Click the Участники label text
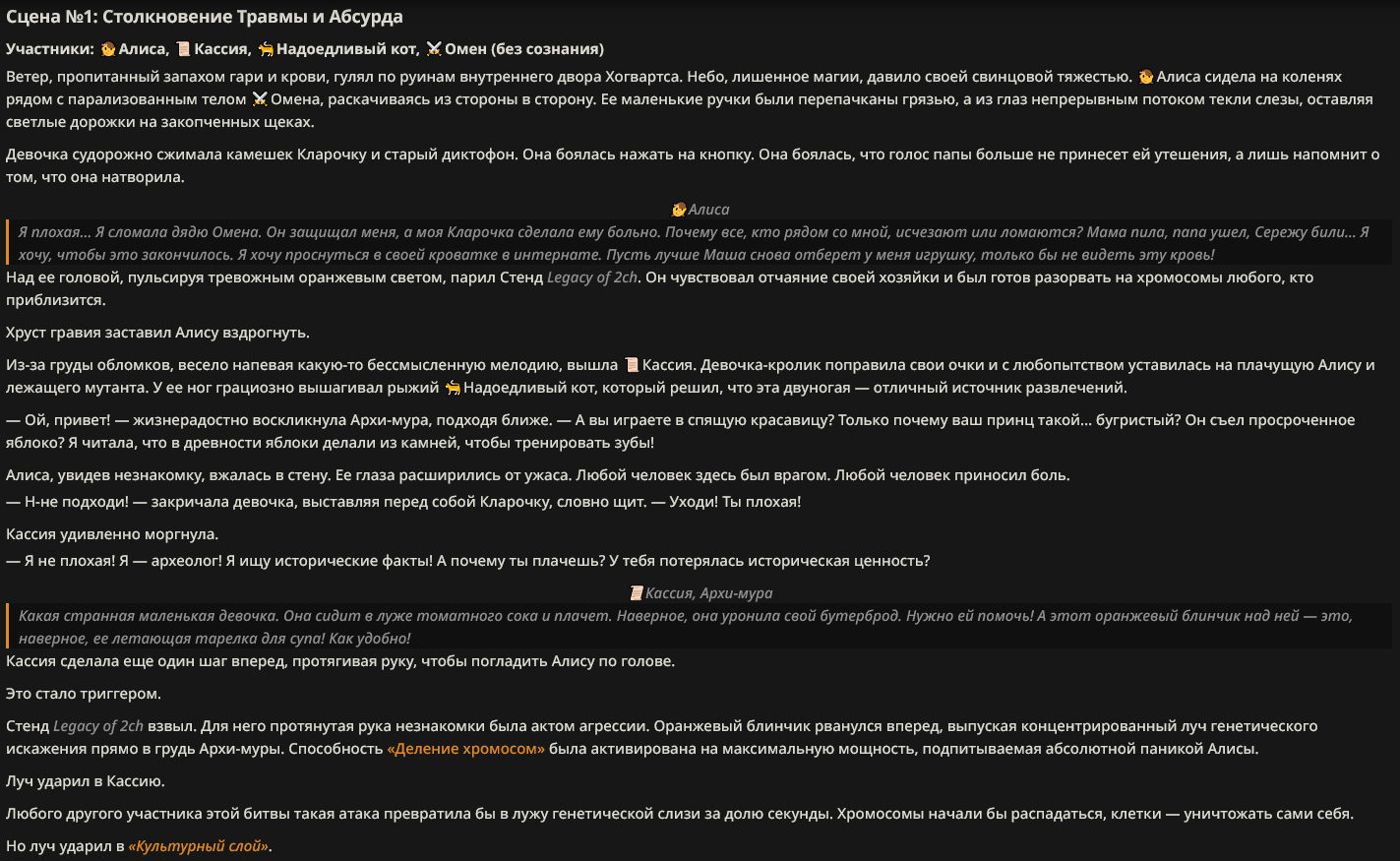 tap(50, 49)
